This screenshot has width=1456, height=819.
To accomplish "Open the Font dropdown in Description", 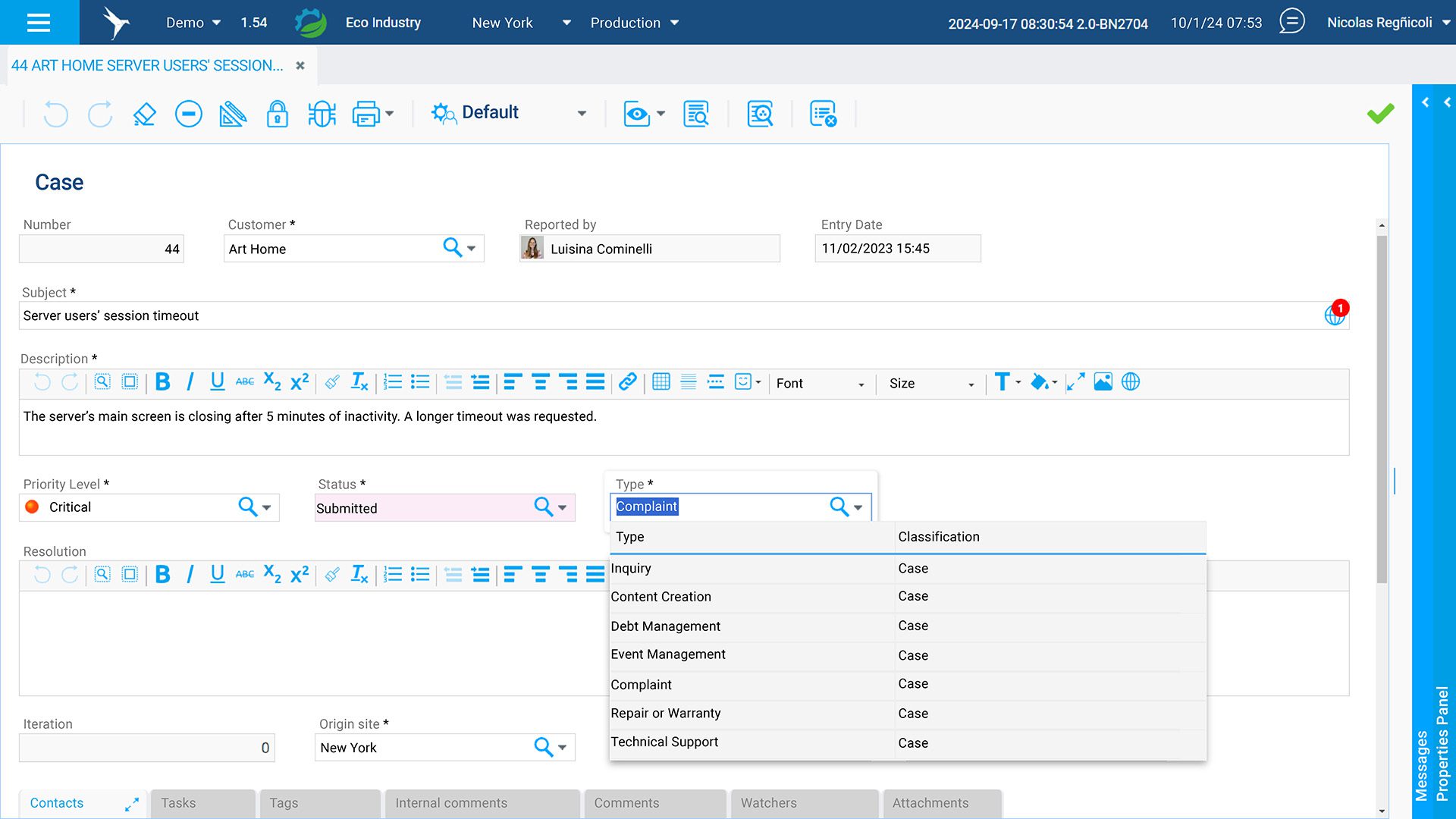I will (x=819, y=384).
